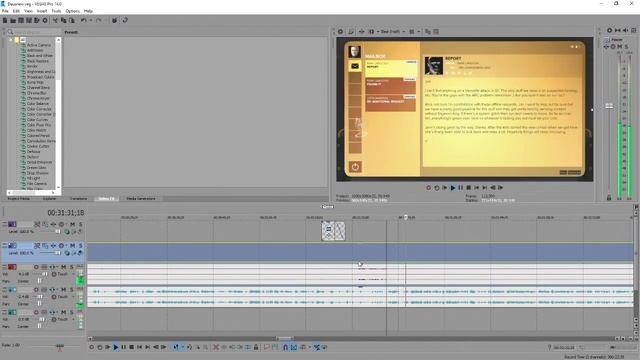Mute the red audio track
This screenshot has width=640, height=360.
63,267
